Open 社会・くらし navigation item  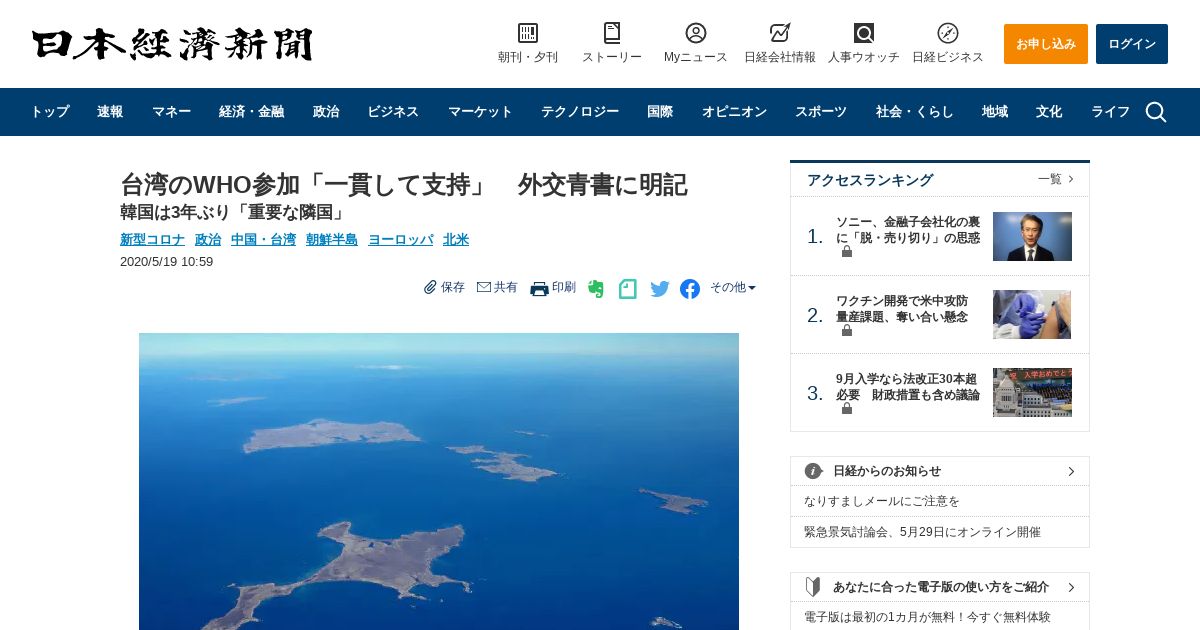click(915, 112)
